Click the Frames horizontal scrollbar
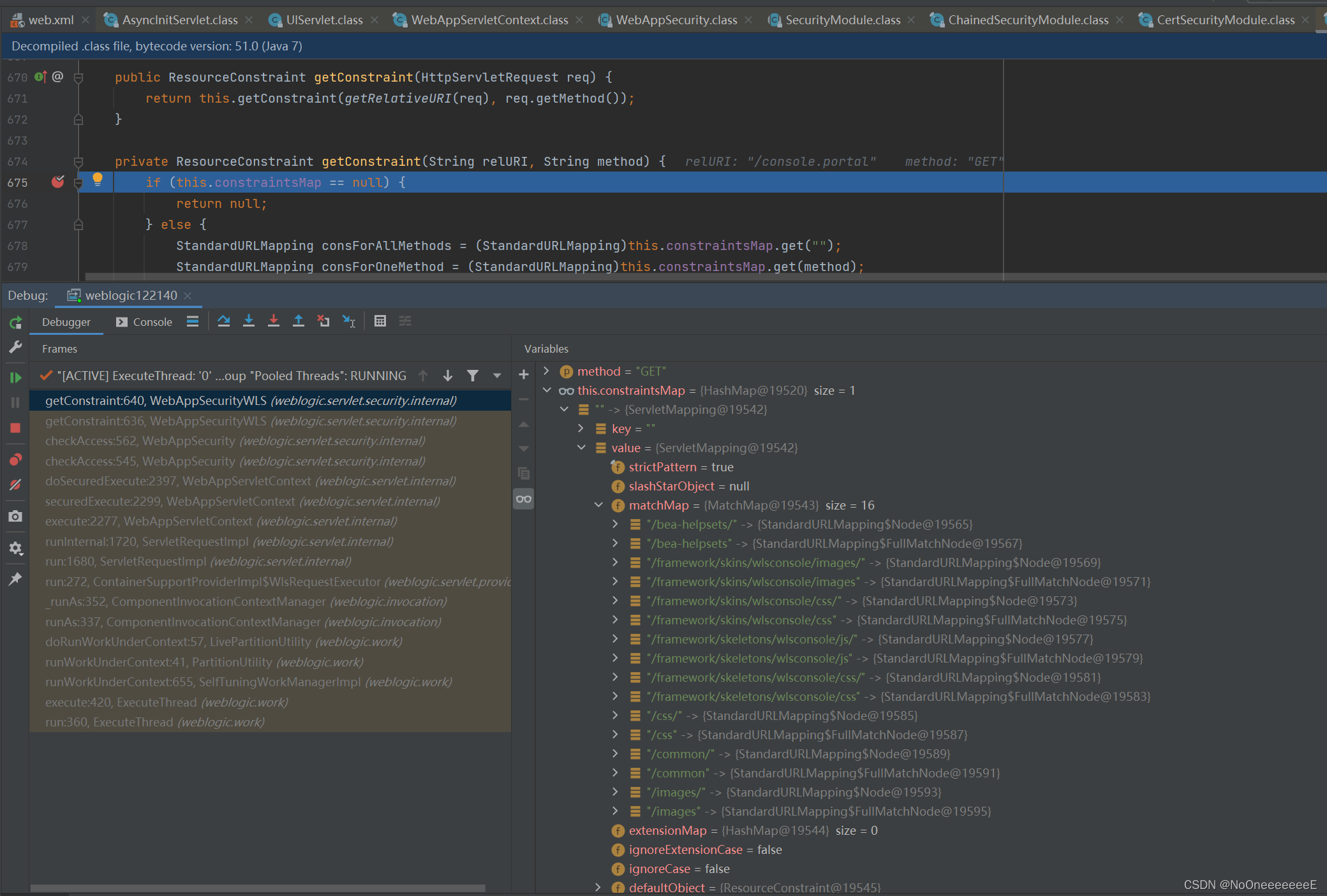This screenshot has height=896, width=1327. tap(258, 888)
